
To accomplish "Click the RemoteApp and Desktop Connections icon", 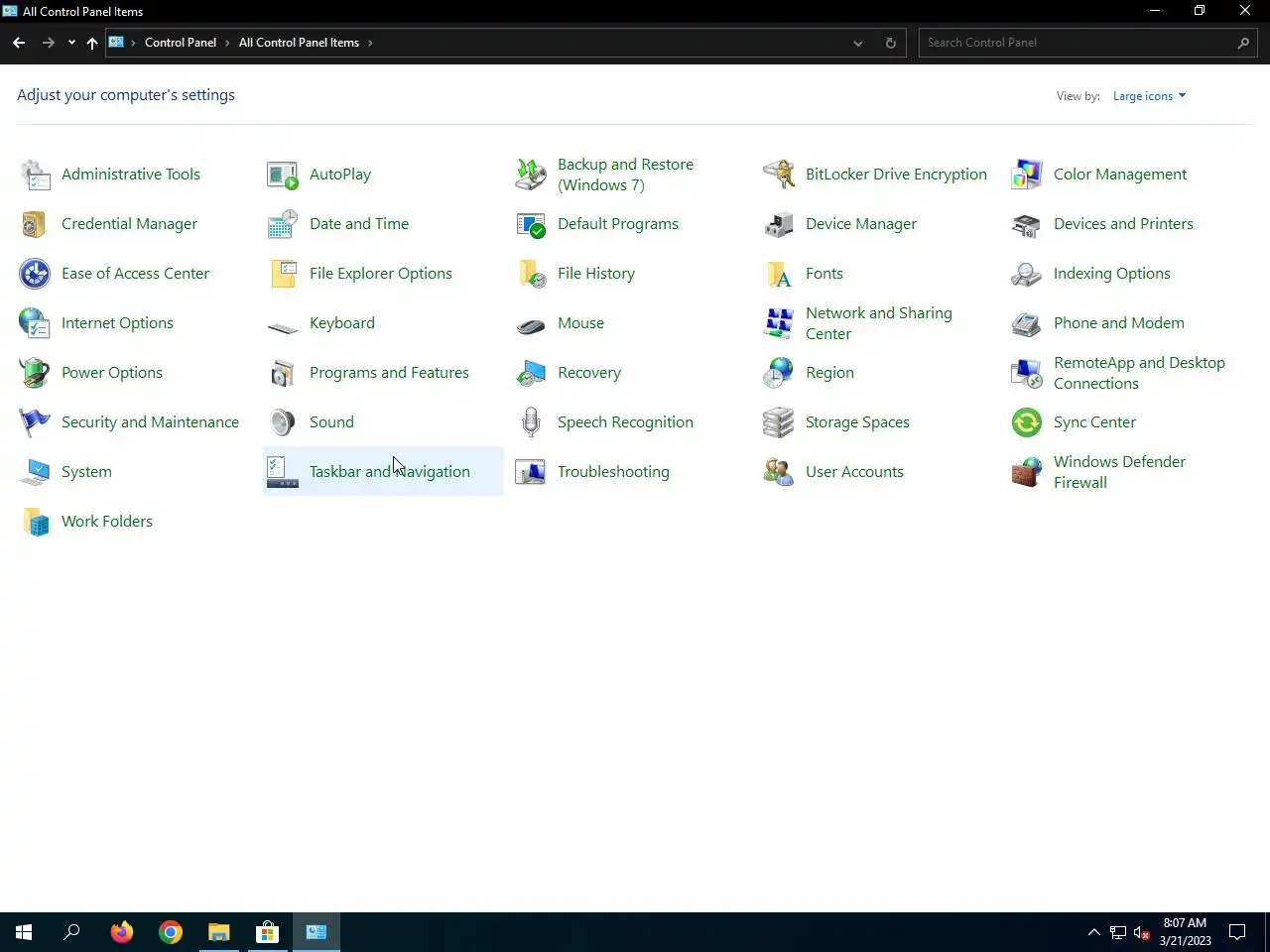I will pyautogui.click(x=1027, y=373).
